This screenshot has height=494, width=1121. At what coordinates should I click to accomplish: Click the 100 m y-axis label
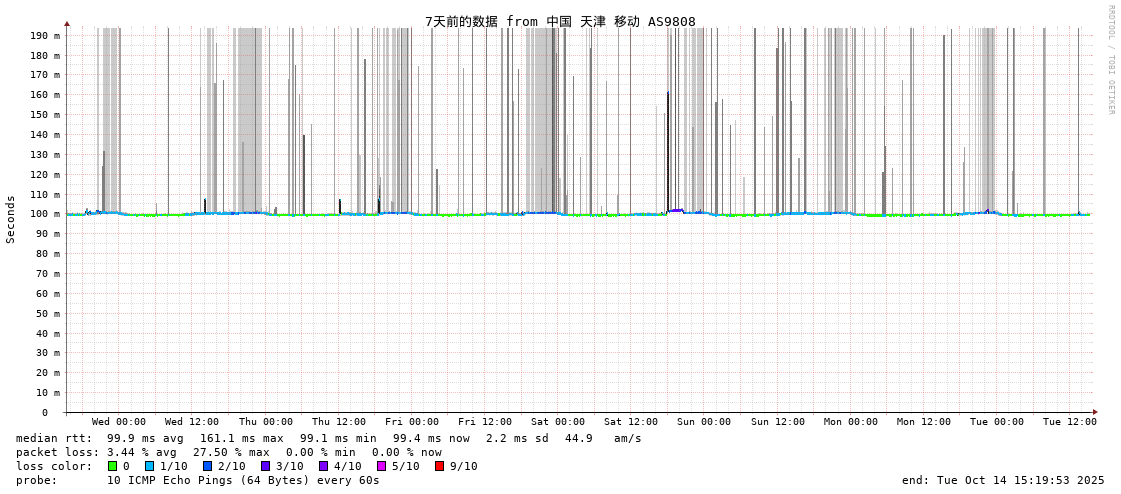[44, 214]
